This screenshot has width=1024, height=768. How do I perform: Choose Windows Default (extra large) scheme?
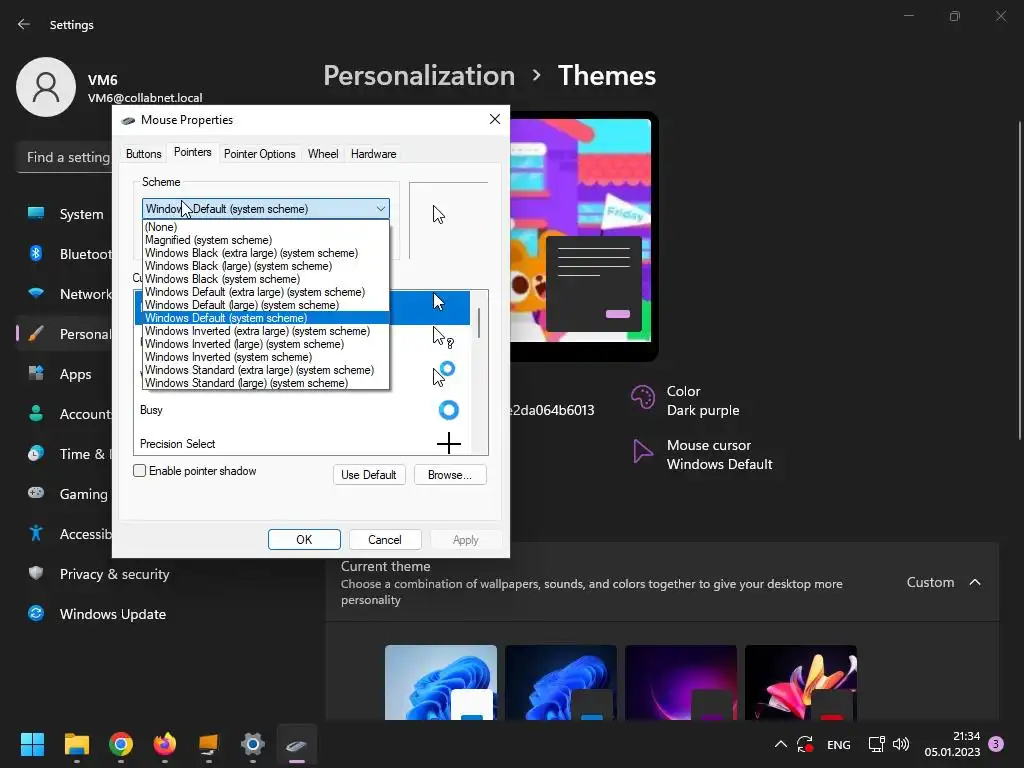pyautogui.click(x=266, y=293)
